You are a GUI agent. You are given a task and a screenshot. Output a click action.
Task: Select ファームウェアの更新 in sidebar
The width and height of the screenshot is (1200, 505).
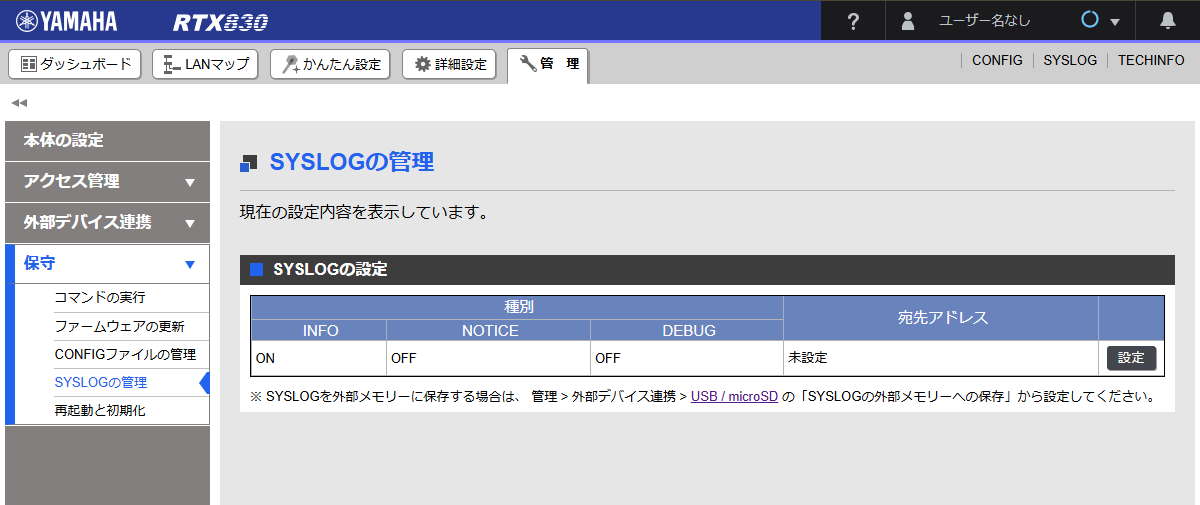(x=119, y=326)
